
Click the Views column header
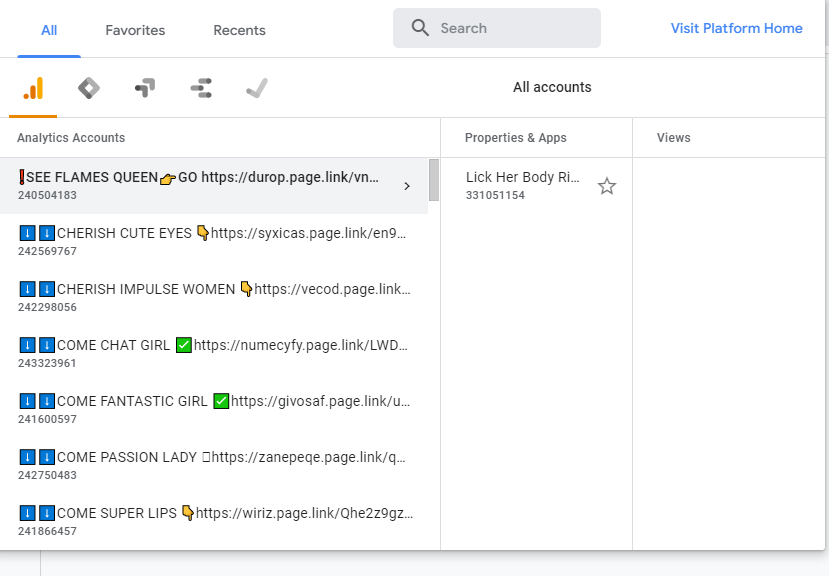(674, 138)
